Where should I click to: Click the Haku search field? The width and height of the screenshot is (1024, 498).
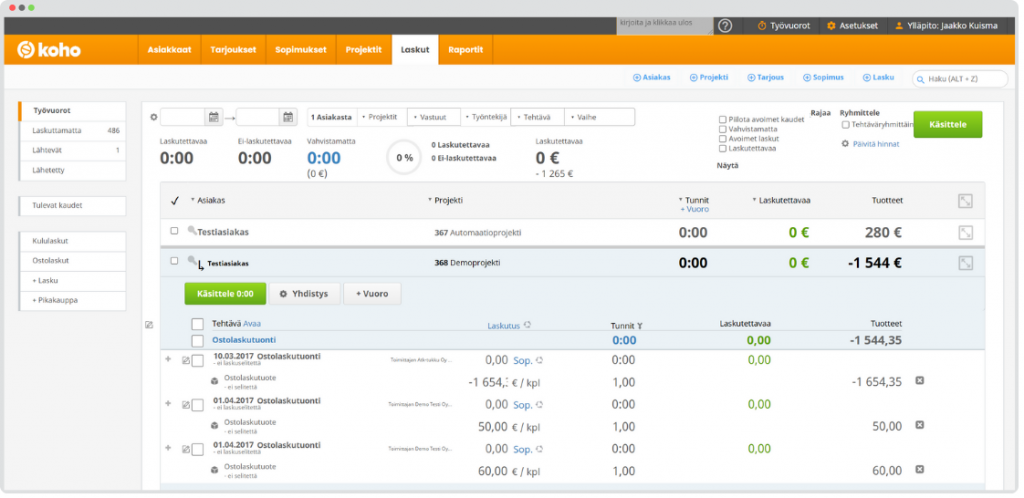pos(960,79)
